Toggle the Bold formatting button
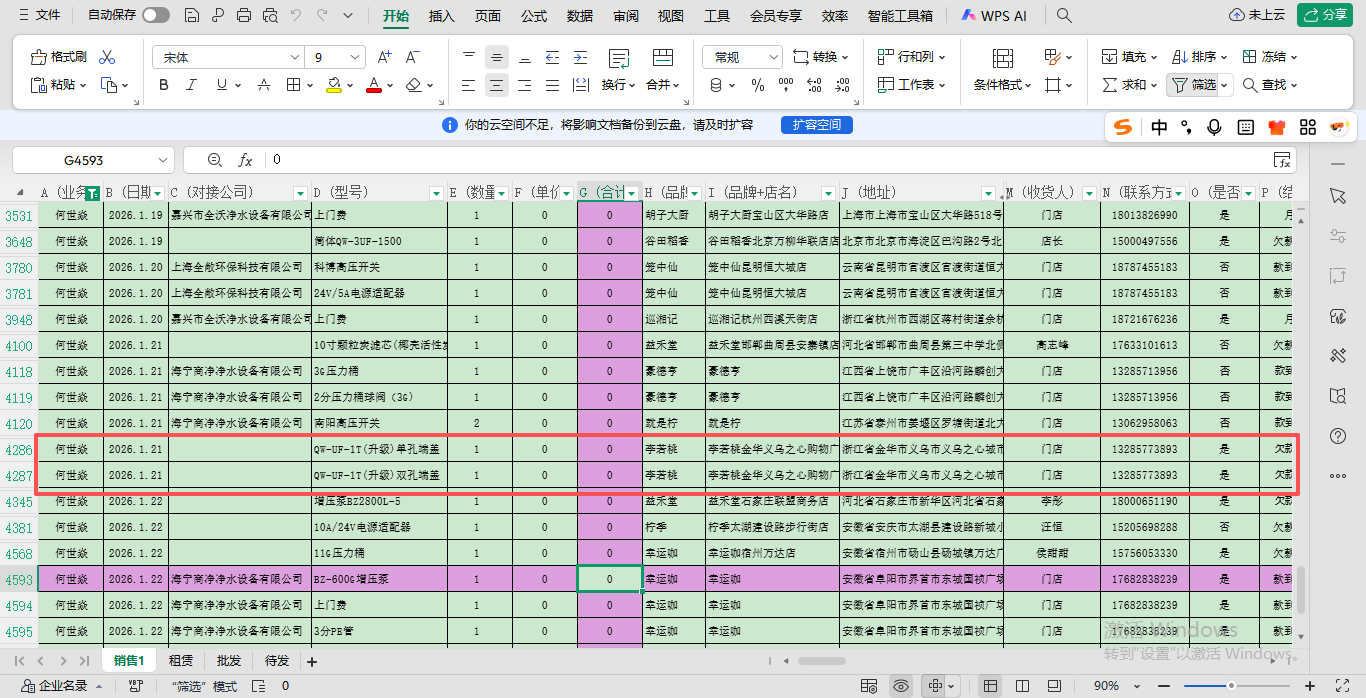Screen dimensions: 1366x698 [164, 85]
